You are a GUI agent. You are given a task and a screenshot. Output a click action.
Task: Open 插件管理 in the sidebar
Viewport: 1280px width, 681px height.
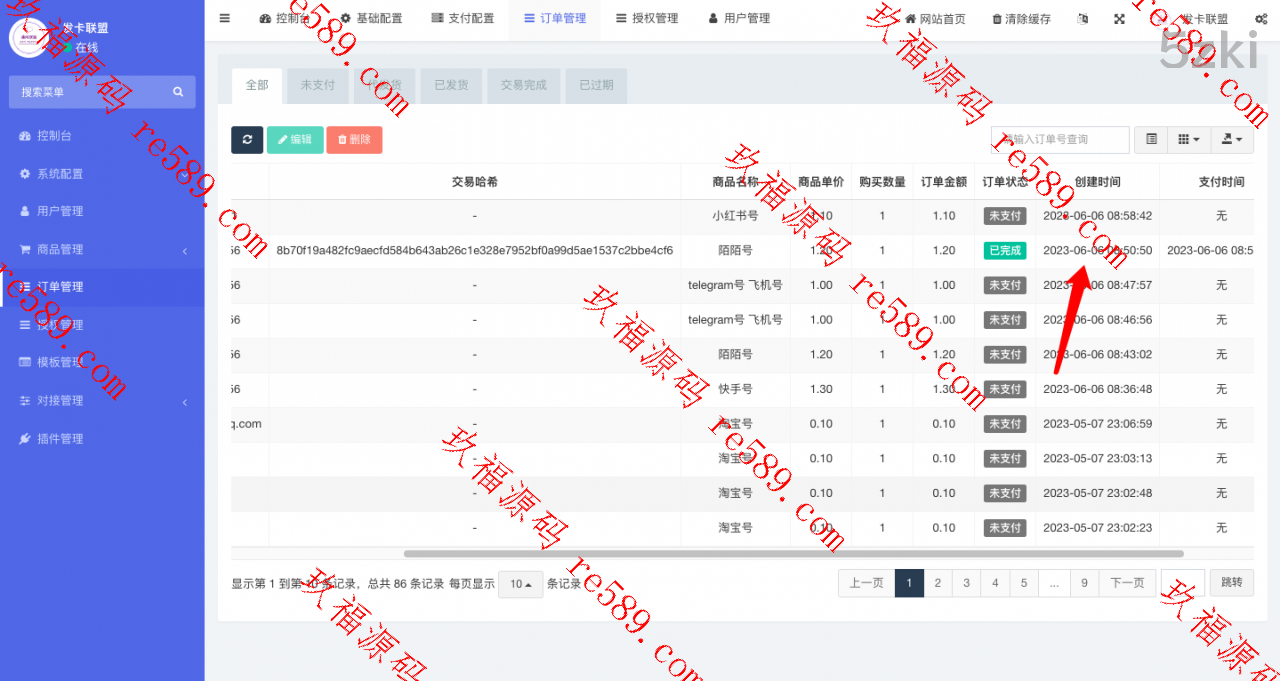pyautogui.click(x=60, y=439)
